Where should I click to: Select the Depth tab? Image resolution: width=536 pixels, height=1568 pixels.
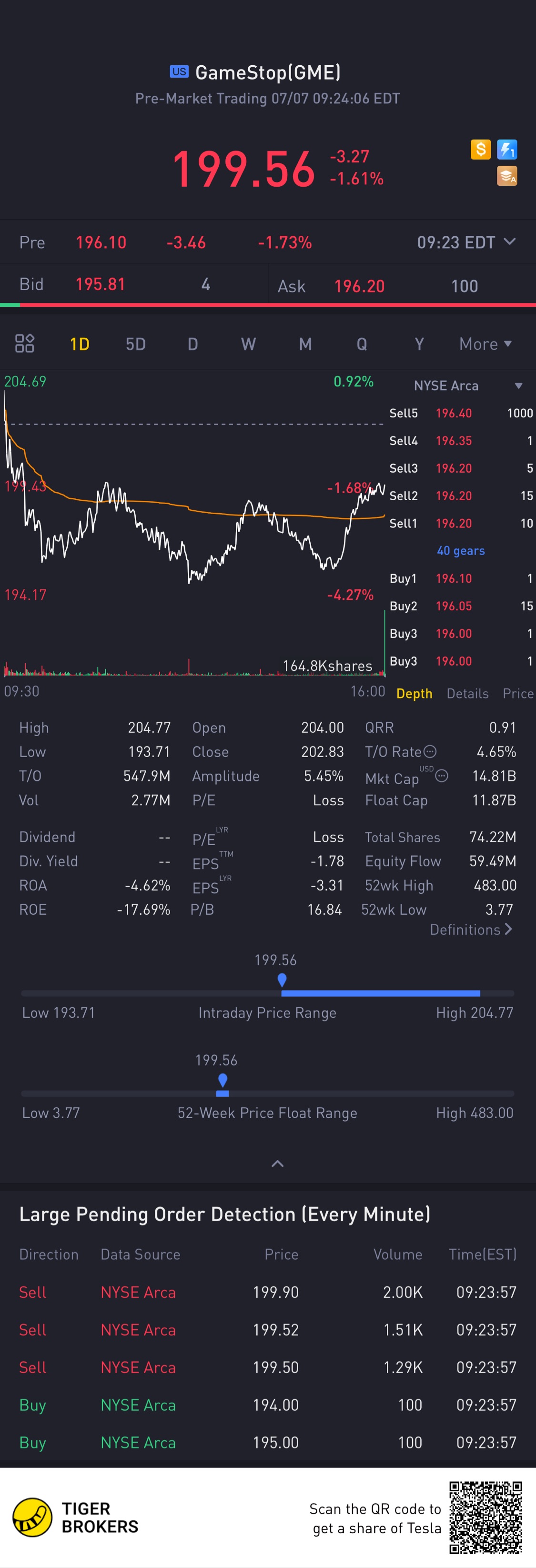[415, 693]
